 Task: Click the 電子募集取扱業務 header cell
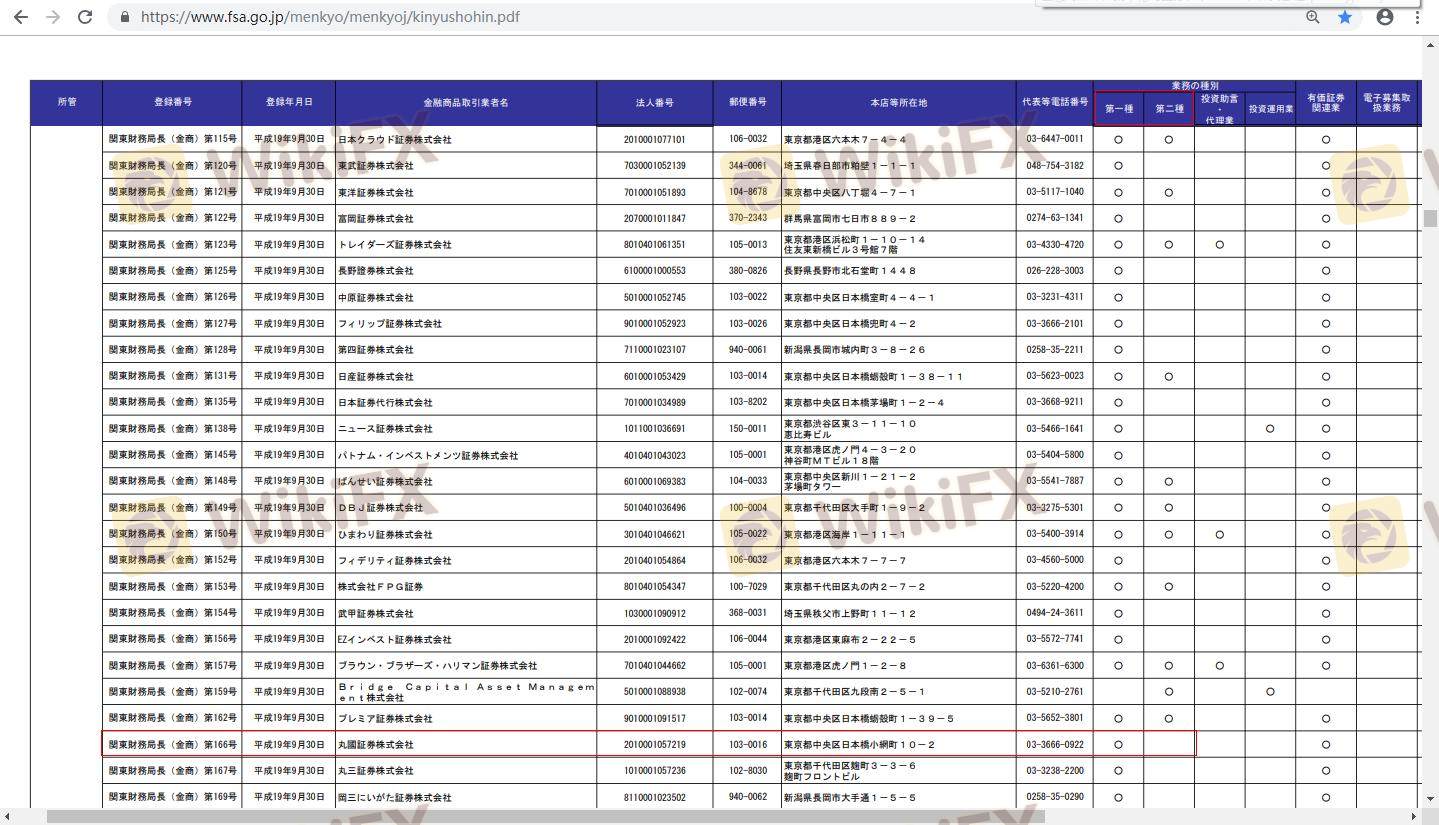(1387, 103)
